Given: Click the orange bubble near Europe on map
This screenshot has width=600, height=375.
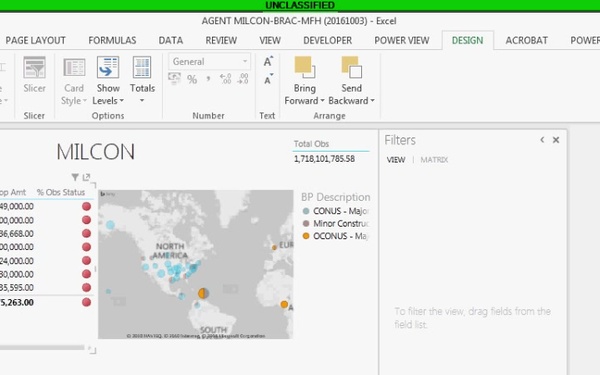Looking at the screenshot, I should click(x=274, y=248).
